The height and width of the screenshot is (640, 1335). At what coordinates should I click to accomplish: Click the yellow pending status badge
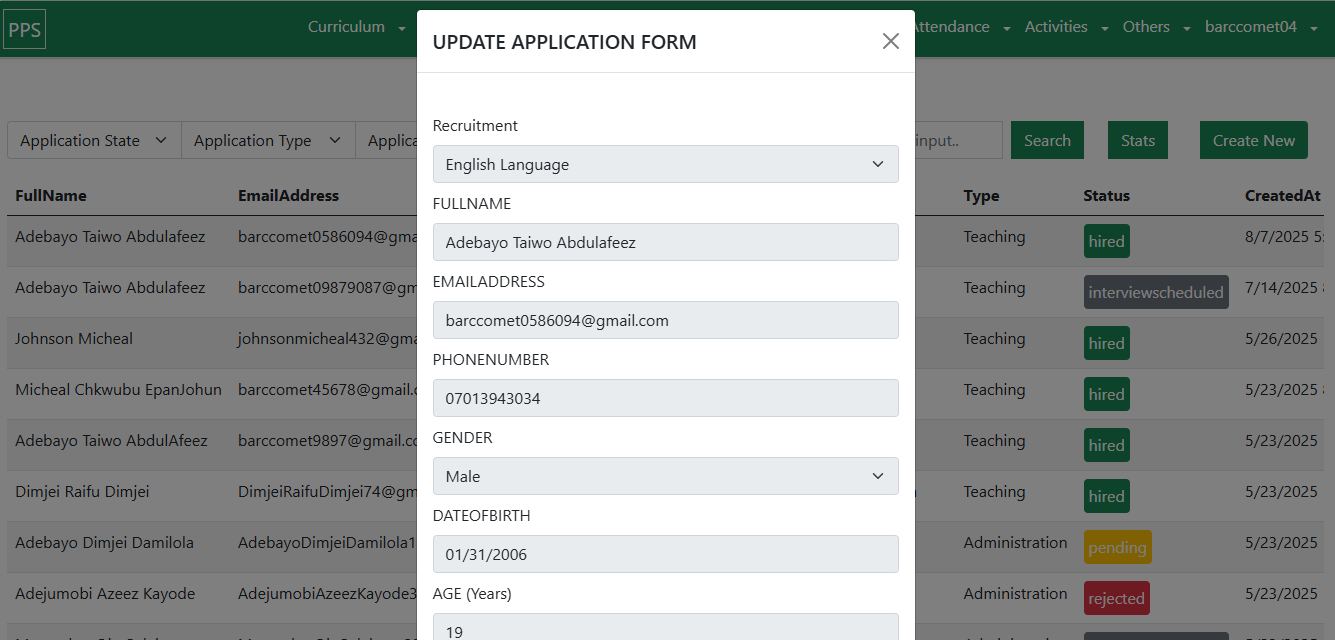click(x=1117, y=548)
